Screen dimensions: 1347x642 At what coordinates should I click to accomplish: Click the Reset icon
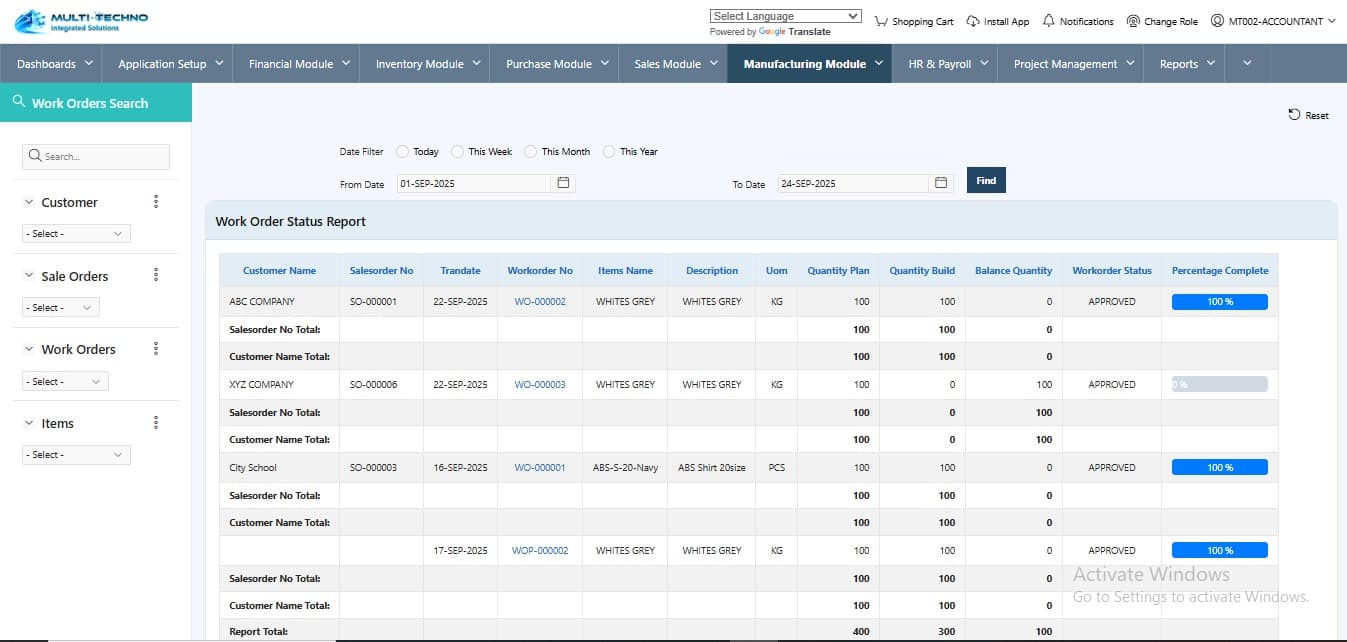(1294, 115)
